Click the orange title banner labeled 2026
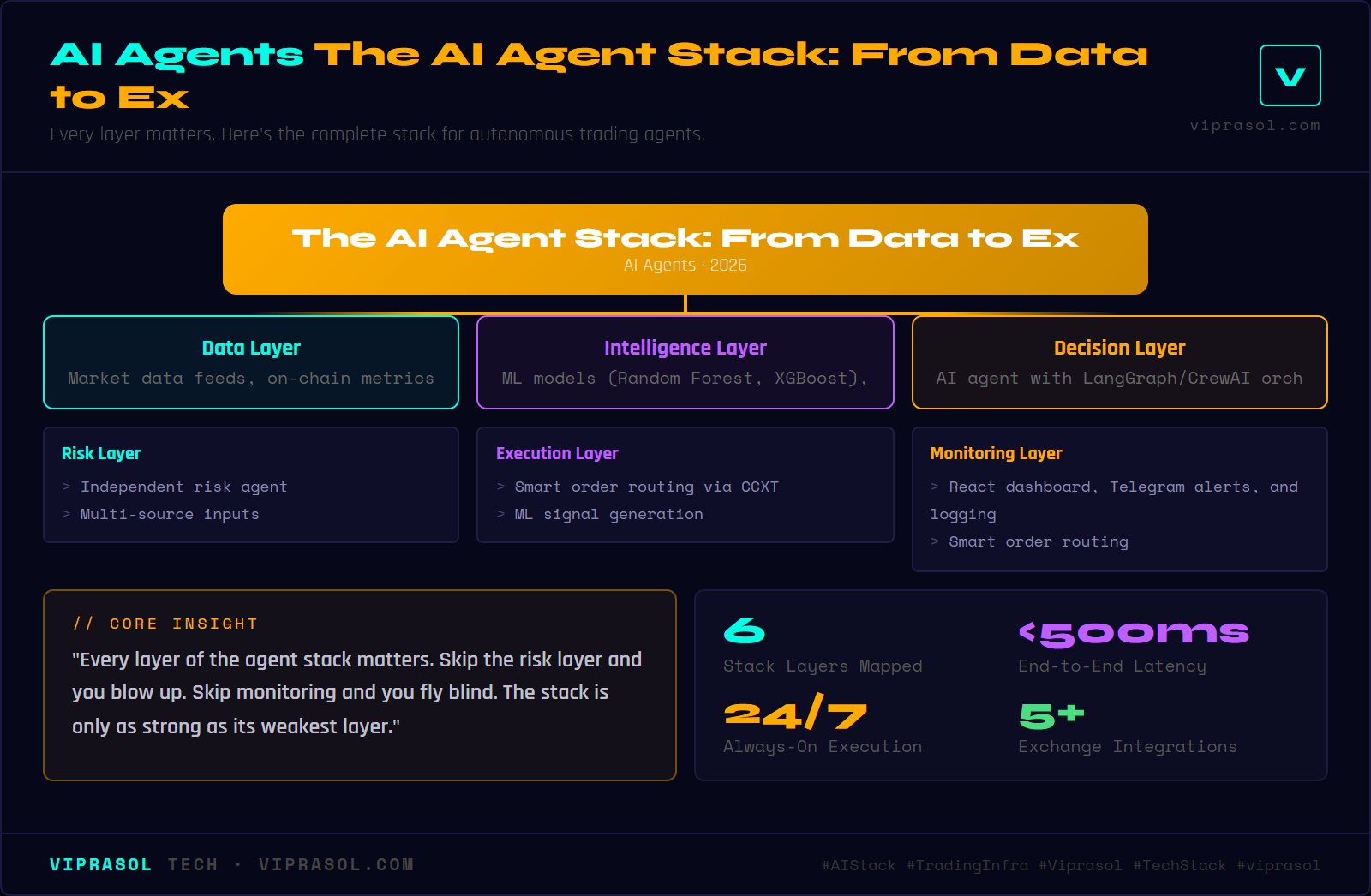This screenshot has width=1371, height=896. pyautogui.click(x=685, y=249)
